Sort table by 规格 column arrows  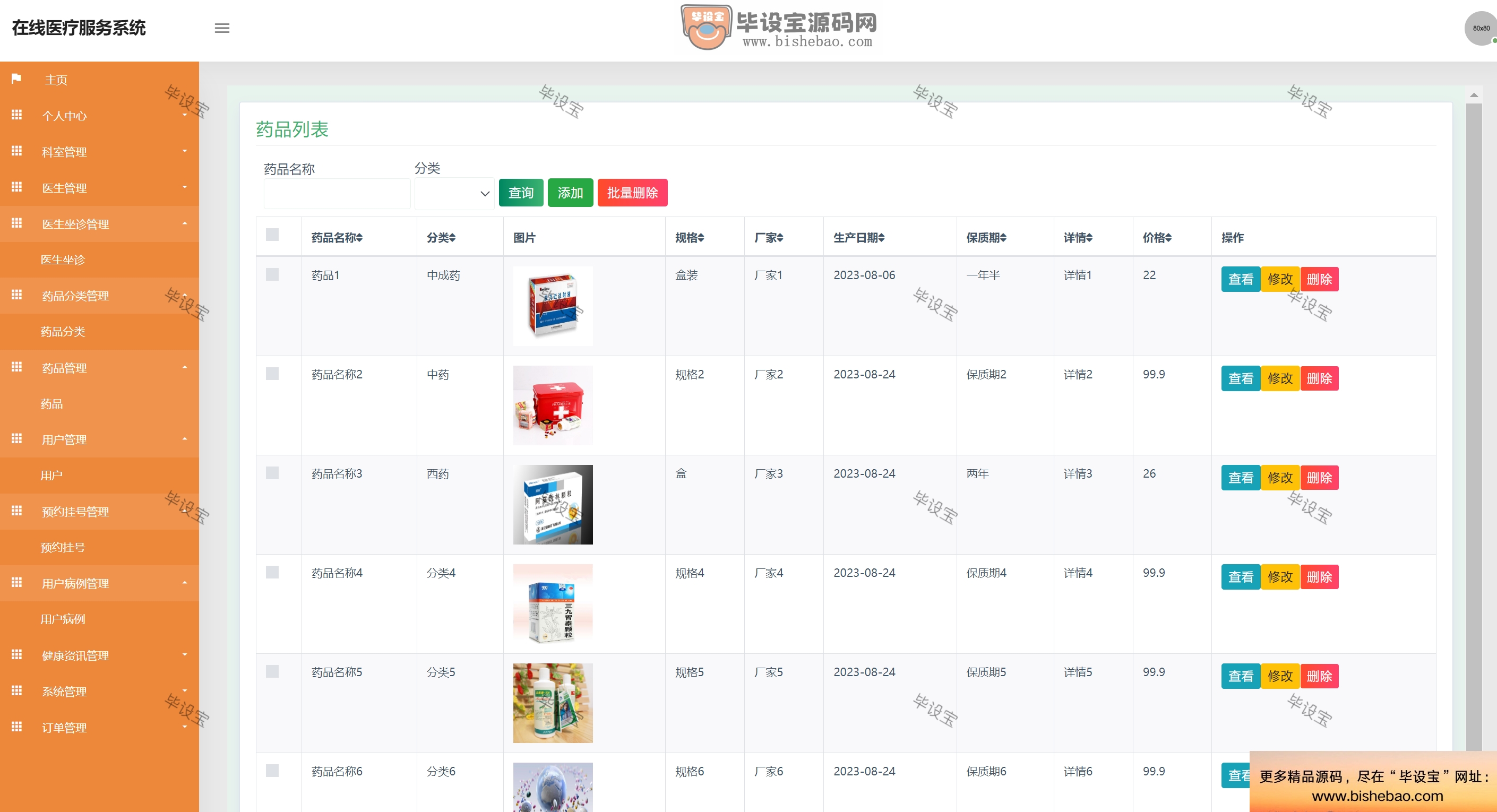pyautogui.click(x=701, y=238)
